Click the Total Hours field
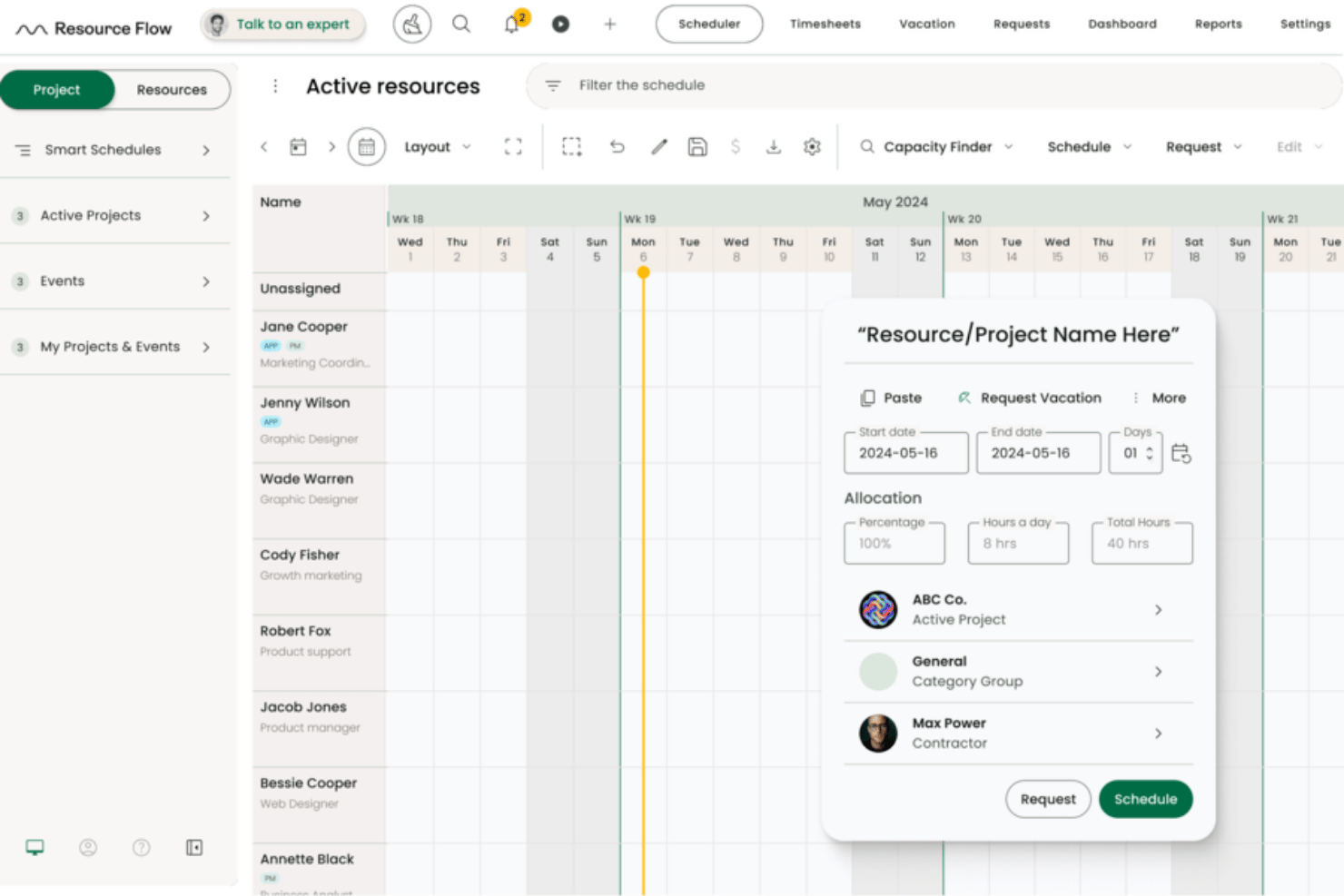Viewport: 1344px width, 896px height. point(1142,543)
